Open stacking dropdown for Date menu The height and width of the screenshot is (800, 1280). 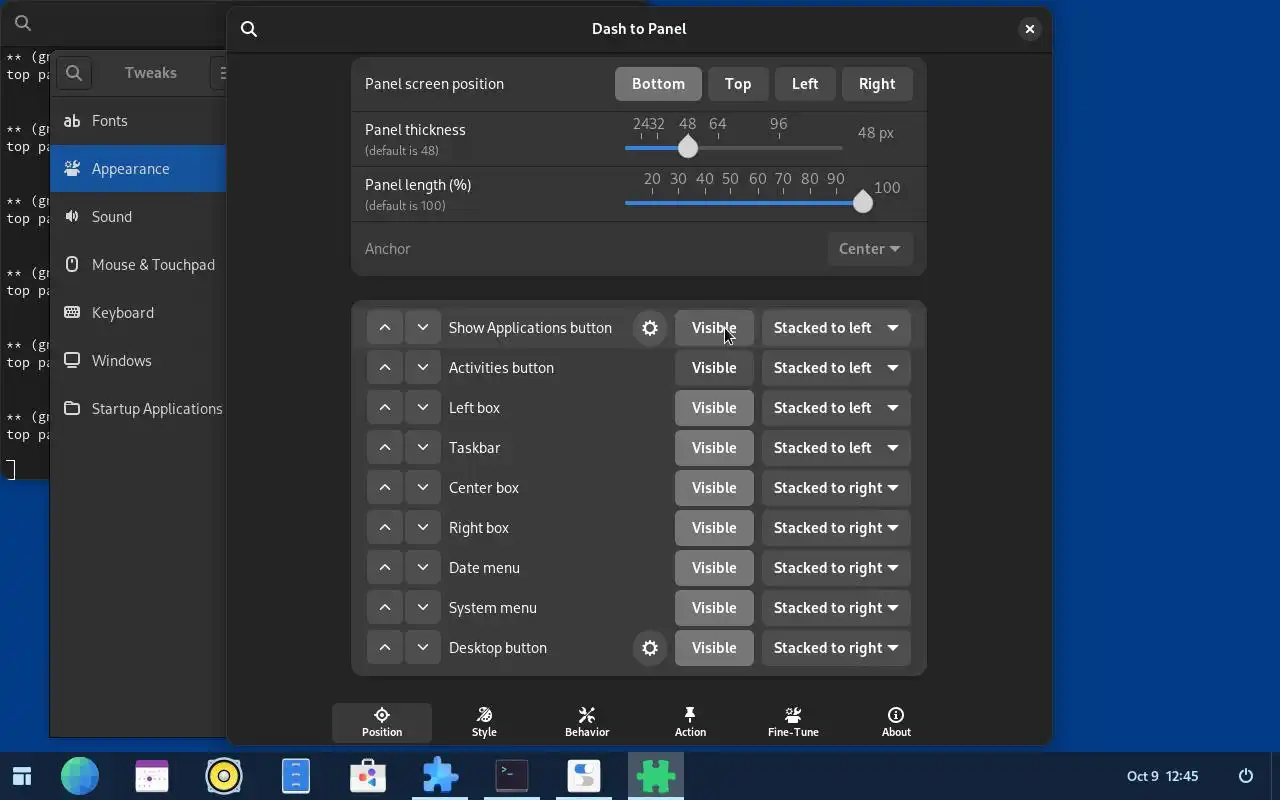coord(836,568)
